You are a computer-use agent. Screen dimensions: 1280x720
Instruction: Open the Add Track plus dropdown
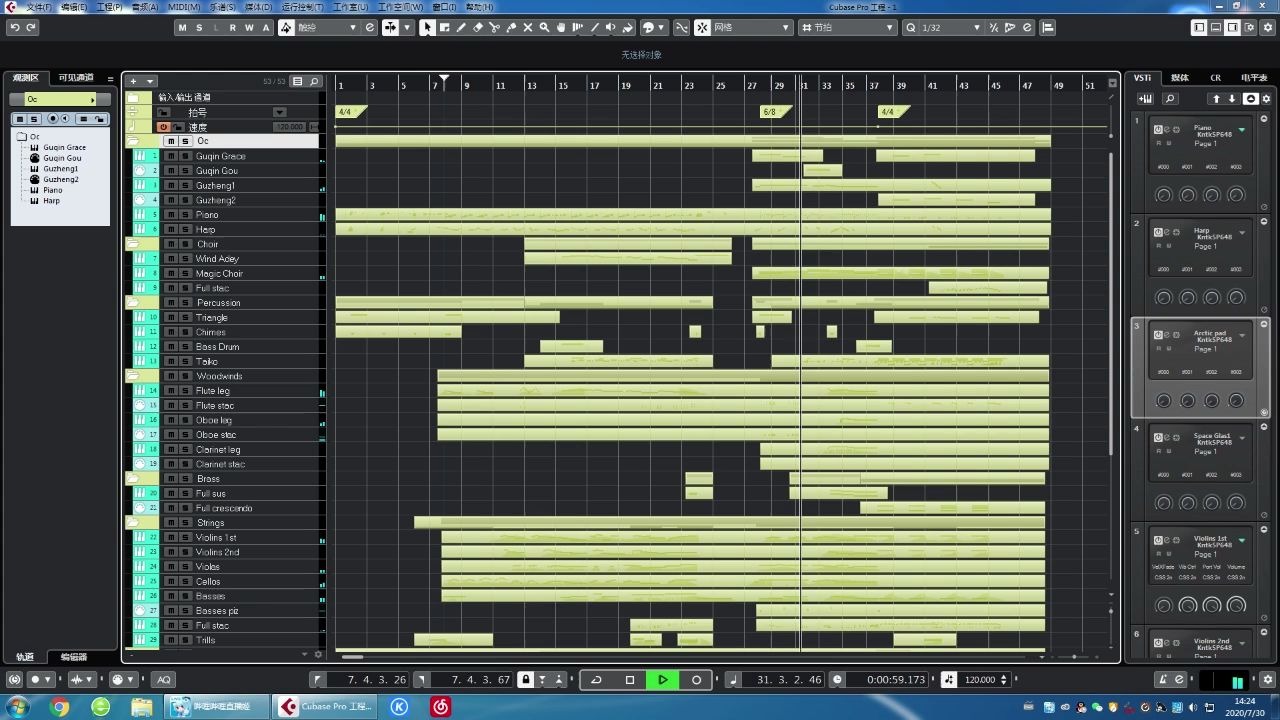tap(140, 81)
